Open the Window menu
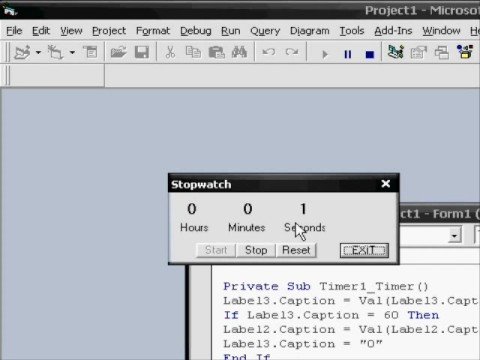Screen dimensions: 480x360 (441, 31)
